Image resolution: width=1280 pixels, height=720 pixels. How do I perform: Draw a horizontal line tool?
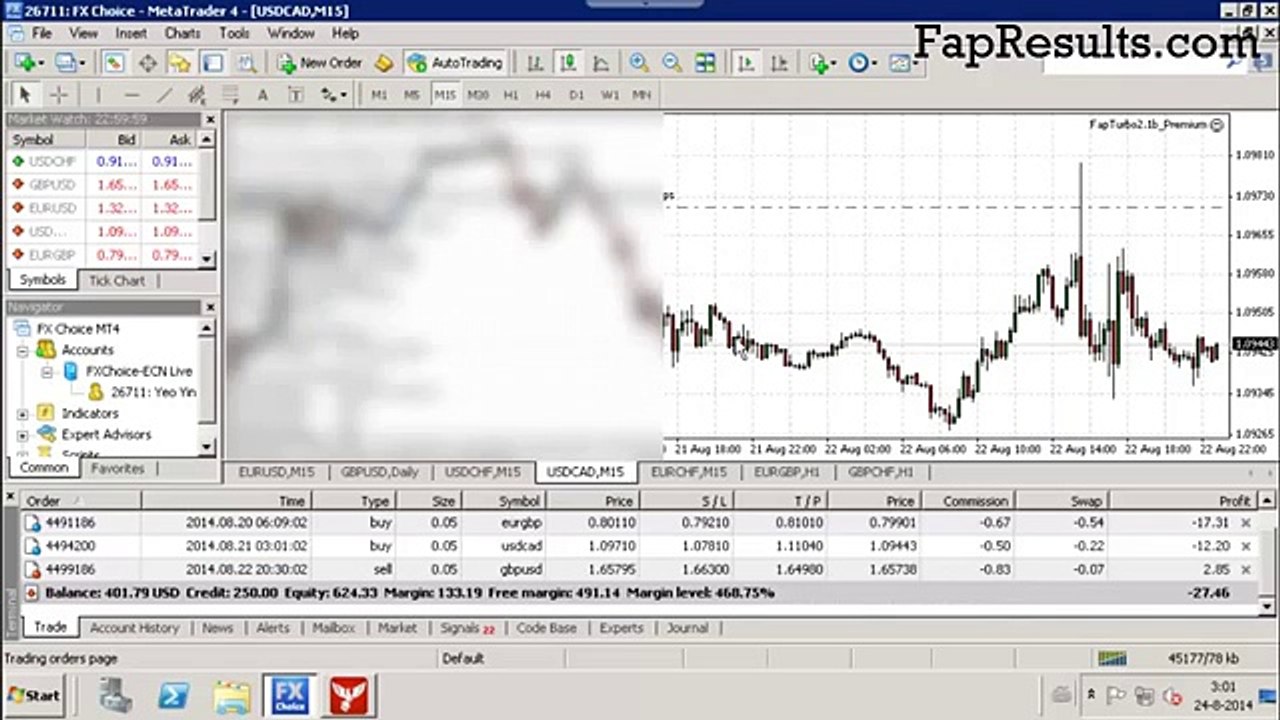131,95
